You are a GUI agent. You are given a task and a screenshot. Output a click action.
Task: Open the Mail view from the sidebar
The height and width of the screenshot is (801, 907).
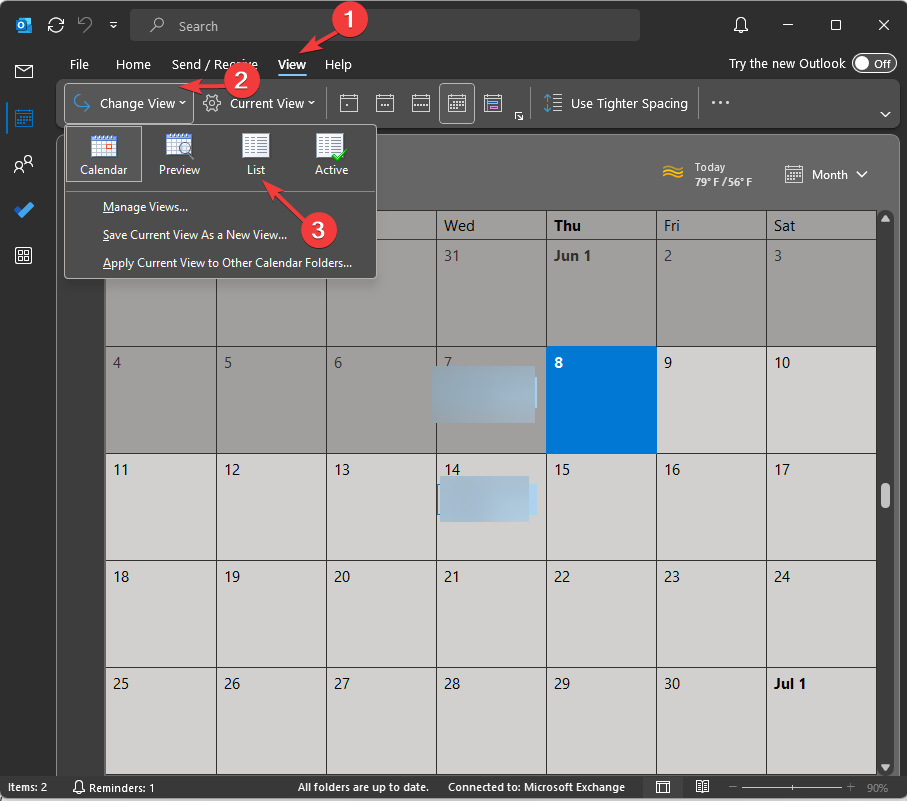click(23, 71)
